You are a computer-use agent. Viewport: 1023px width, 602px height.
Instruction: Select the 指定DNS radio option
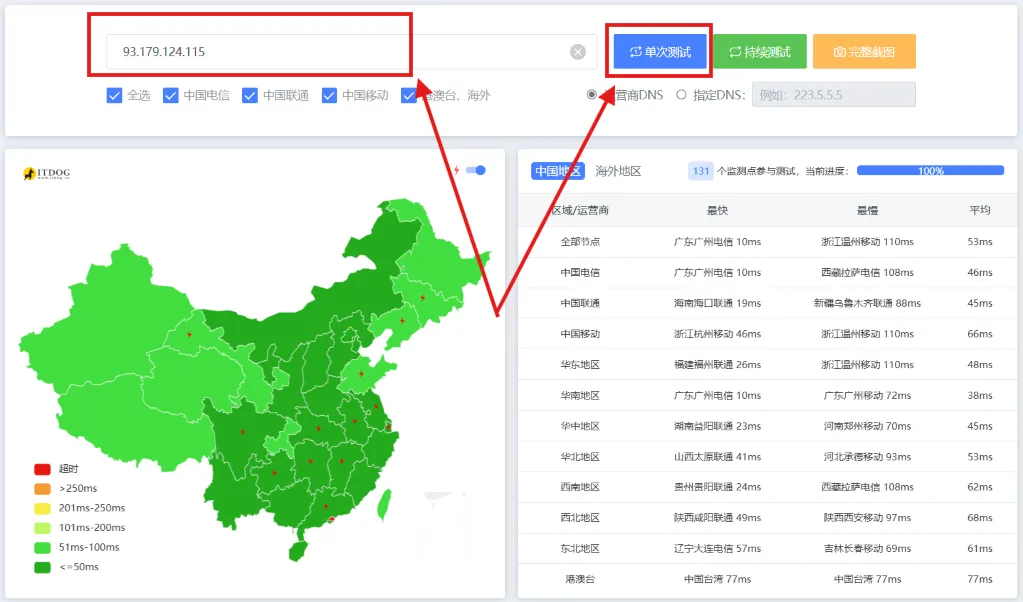pos(681,95)
